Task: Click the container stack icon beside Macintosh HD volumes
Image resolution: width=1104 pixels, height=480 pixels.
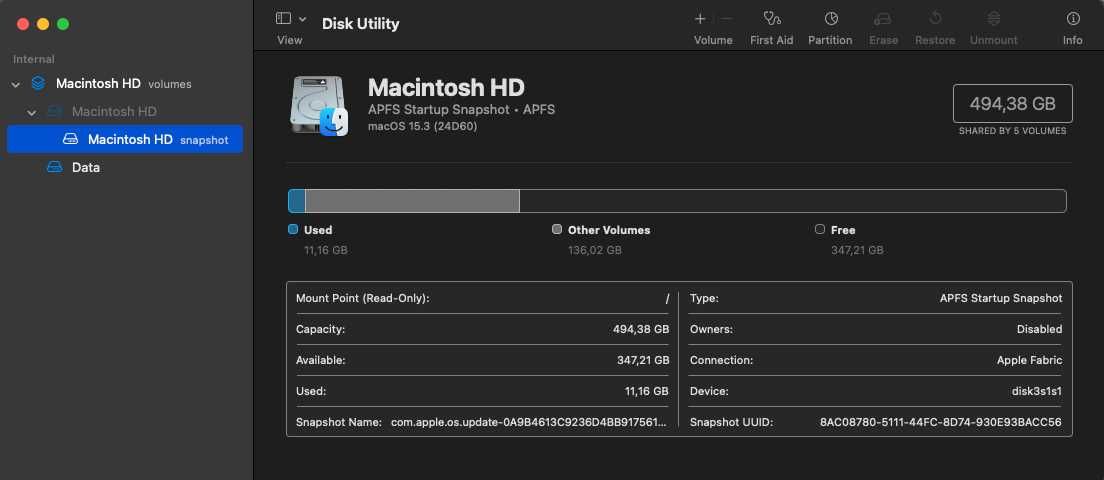Action: click(39, 84)
